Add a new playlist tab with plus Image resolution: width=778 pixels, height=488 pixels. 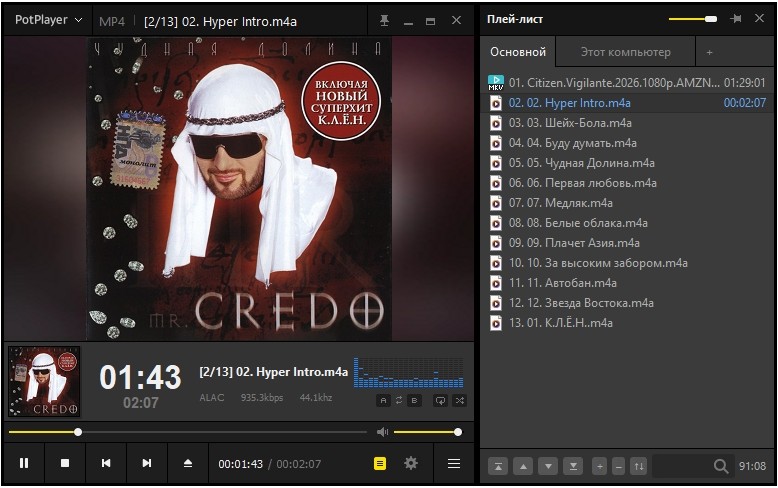[x=710, y=52]
